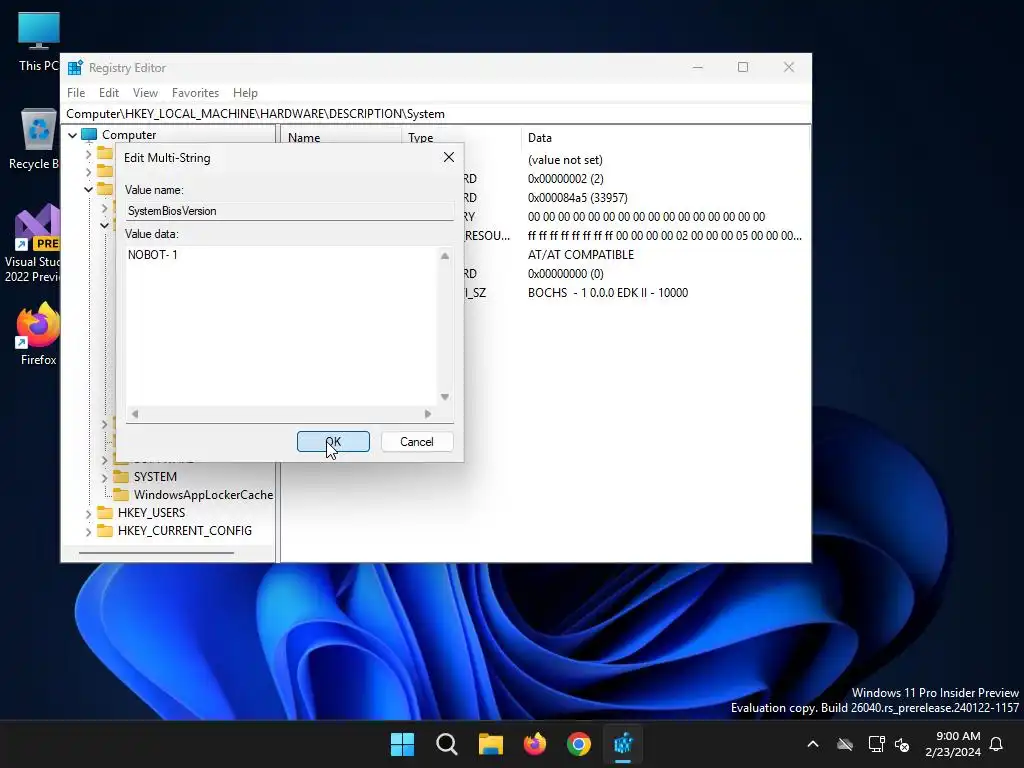
Task: Minimize the Registry Editor window
Action: point(697,67)
